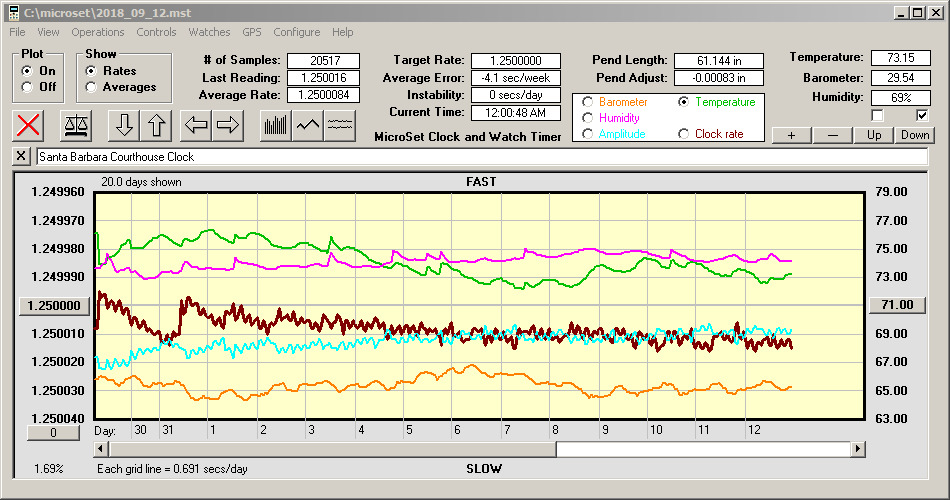Select the Amplitude trace option

(x=587, y=134)
